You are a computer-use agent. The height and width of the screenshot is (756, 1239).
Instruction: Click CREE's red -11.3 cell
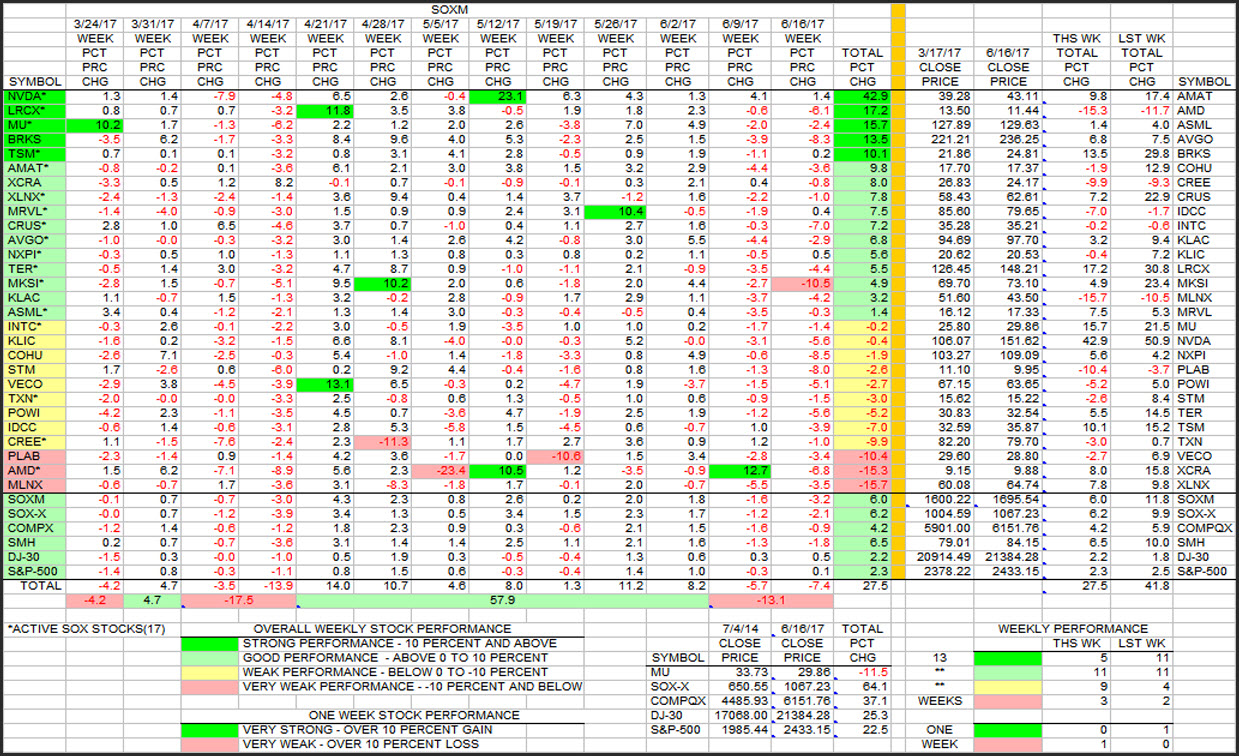tap(383, 443)
